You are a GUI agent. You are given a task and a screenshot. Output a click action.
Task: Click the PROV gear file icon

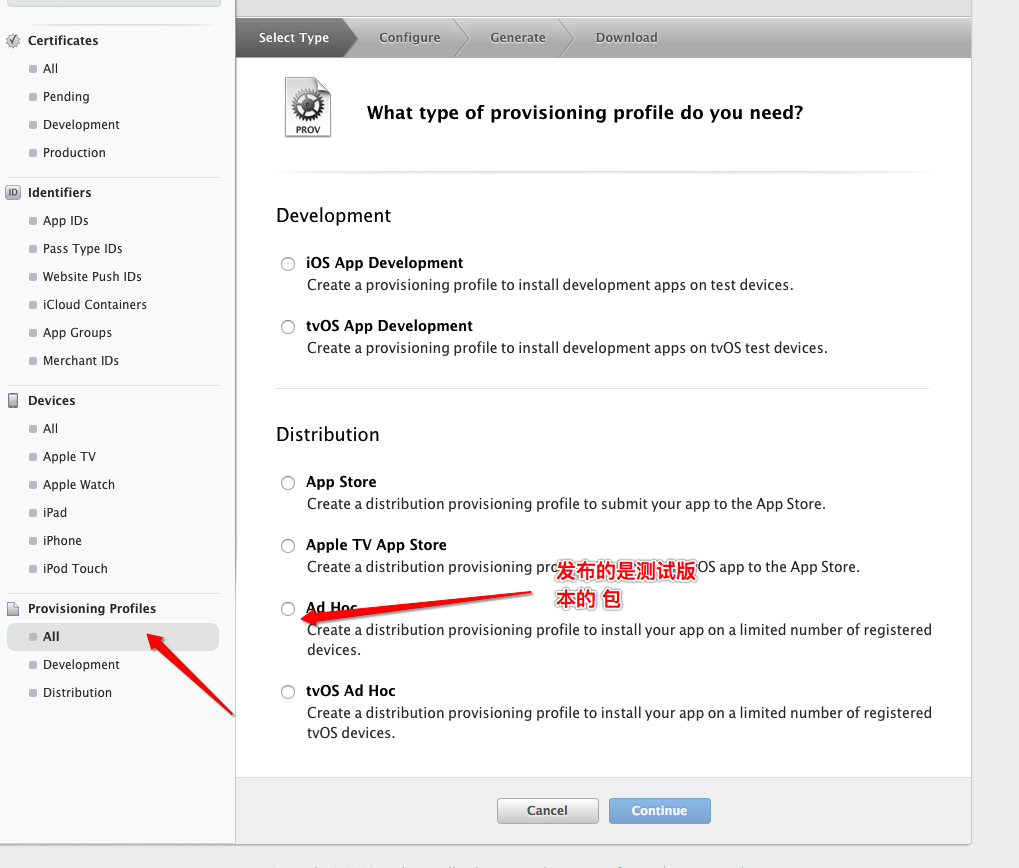[x=308, y=107]
